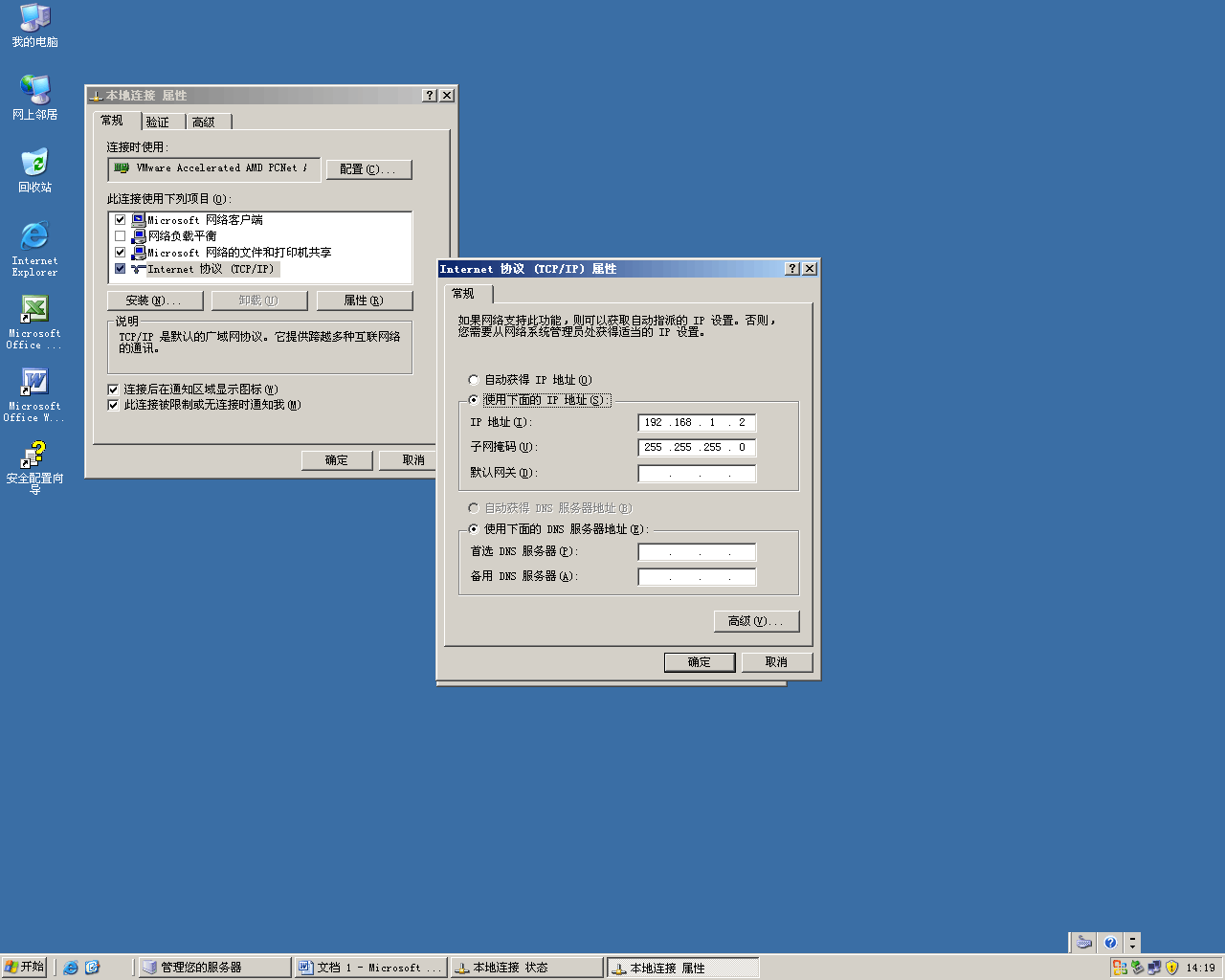Enable the 网络负载平衡 checkbox
This screenshot has width=1225, height=980.
(x=120, y=236)
